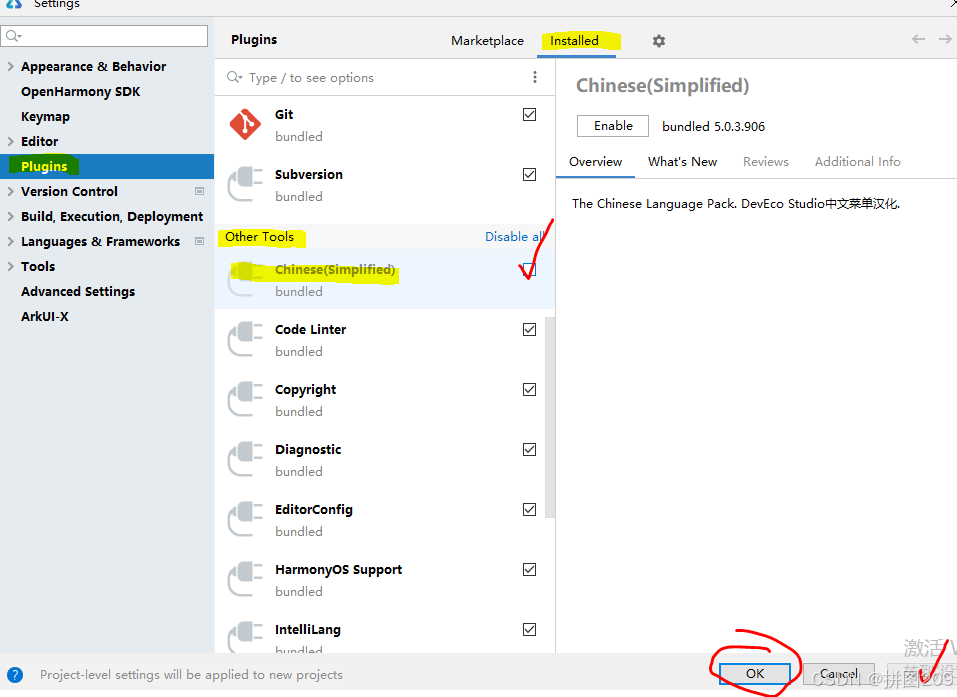Click the help question mark icon
Screen dimensions: 957x697
pyautogui.click(x=15, y=674)
